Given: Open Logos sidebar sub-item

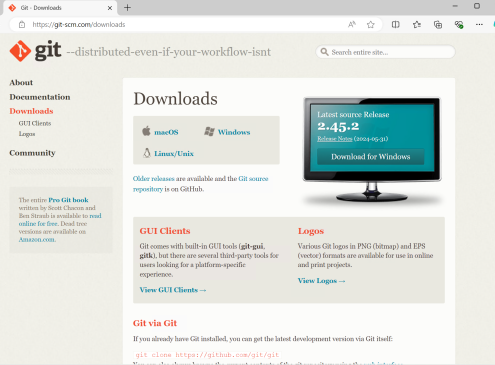Looking at the screenshot, I should [27, 134].
